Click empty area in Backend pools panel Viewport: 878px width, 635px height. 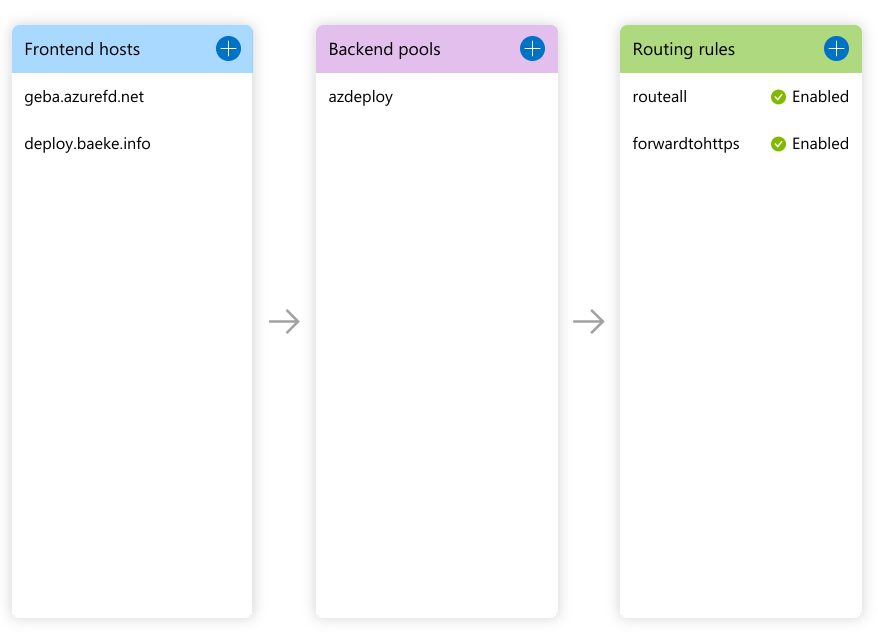pyautogui.click(x=436, y=400)
